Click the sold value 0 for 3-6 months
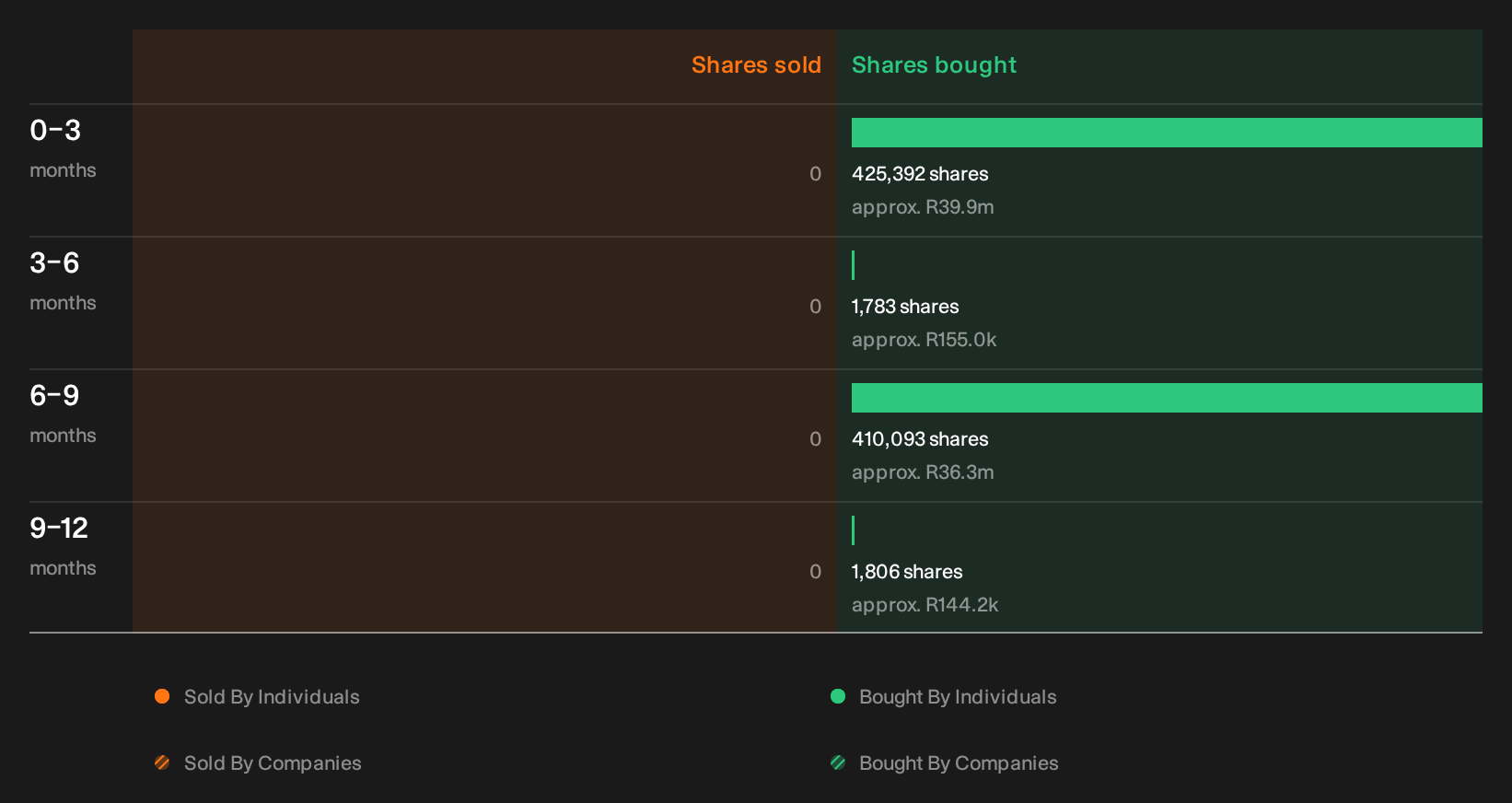The image size is (1512, 803). coord(815,307)
